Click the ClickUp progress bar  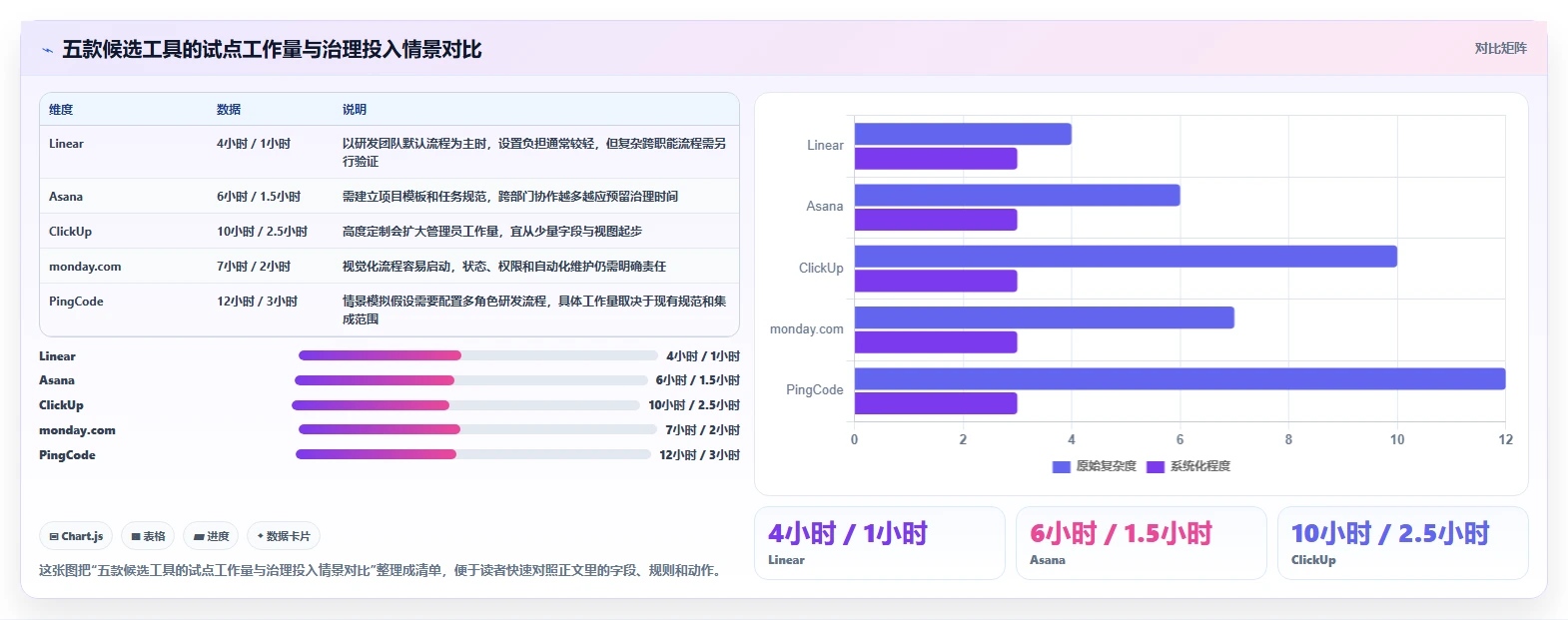(x=465, y=405)
